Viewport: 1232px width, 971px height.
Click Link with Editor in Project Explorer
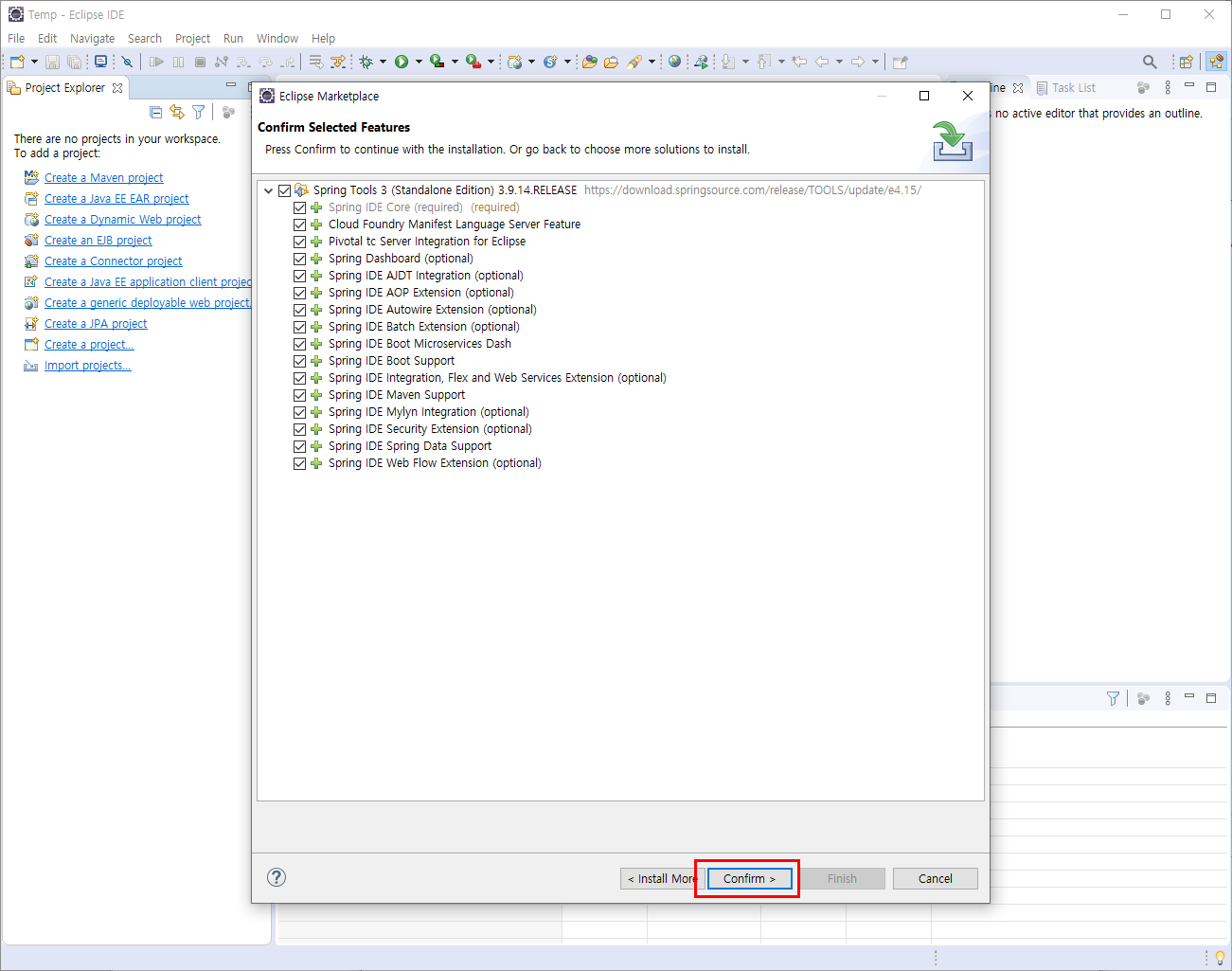coord(177,112)
